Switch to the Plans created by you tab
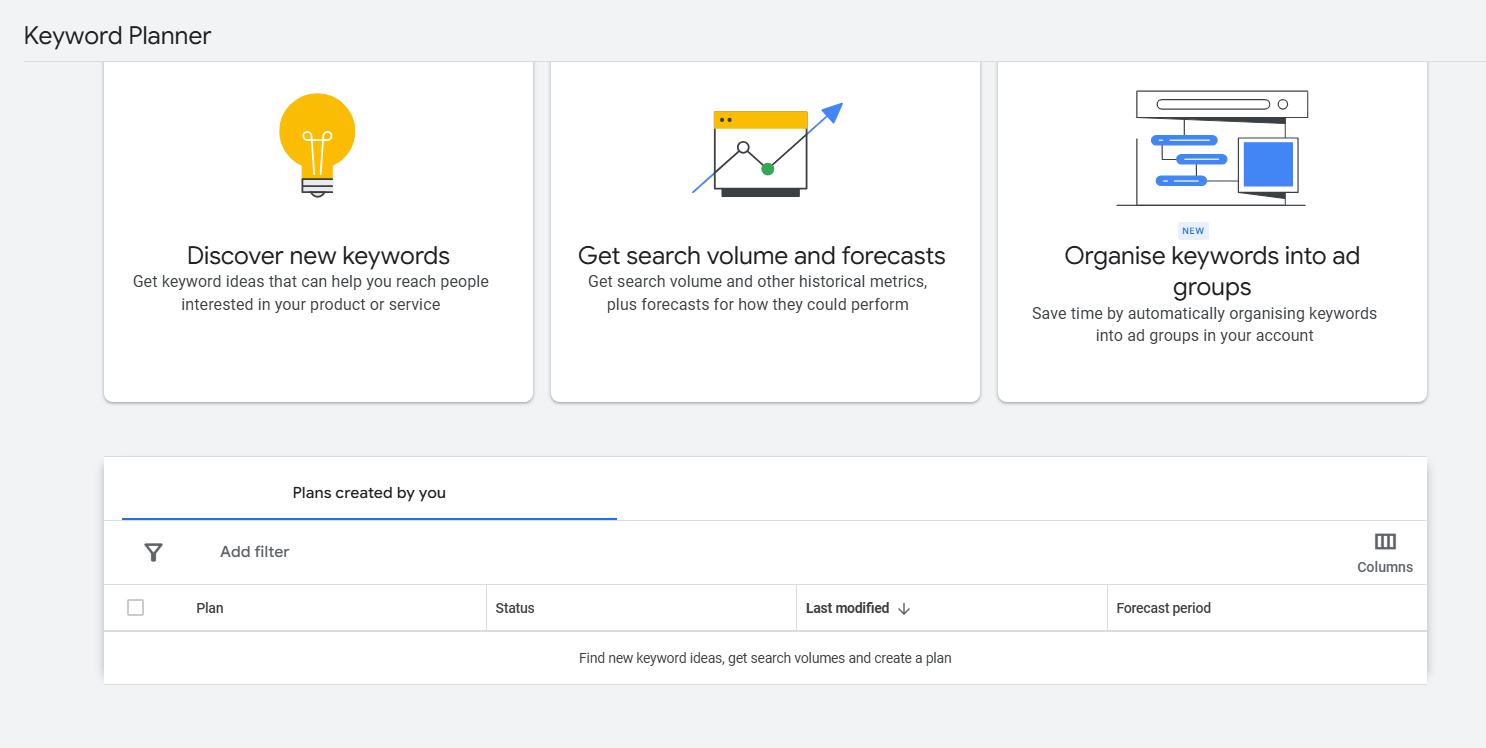Viewport: 1486px width, 748px height. (369, 492)
